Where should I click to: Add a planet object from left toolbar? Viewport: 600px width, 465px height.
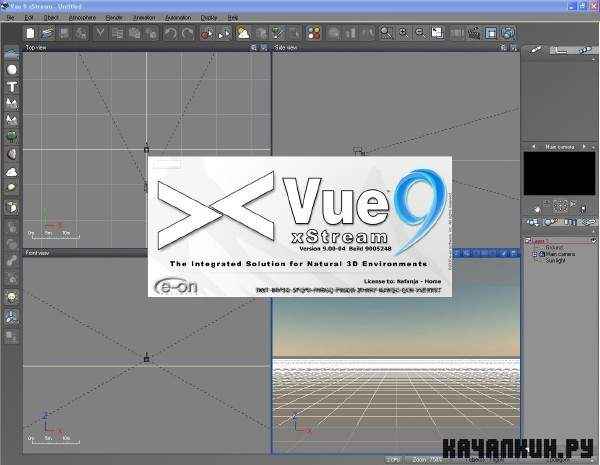[x=12, y=187]
